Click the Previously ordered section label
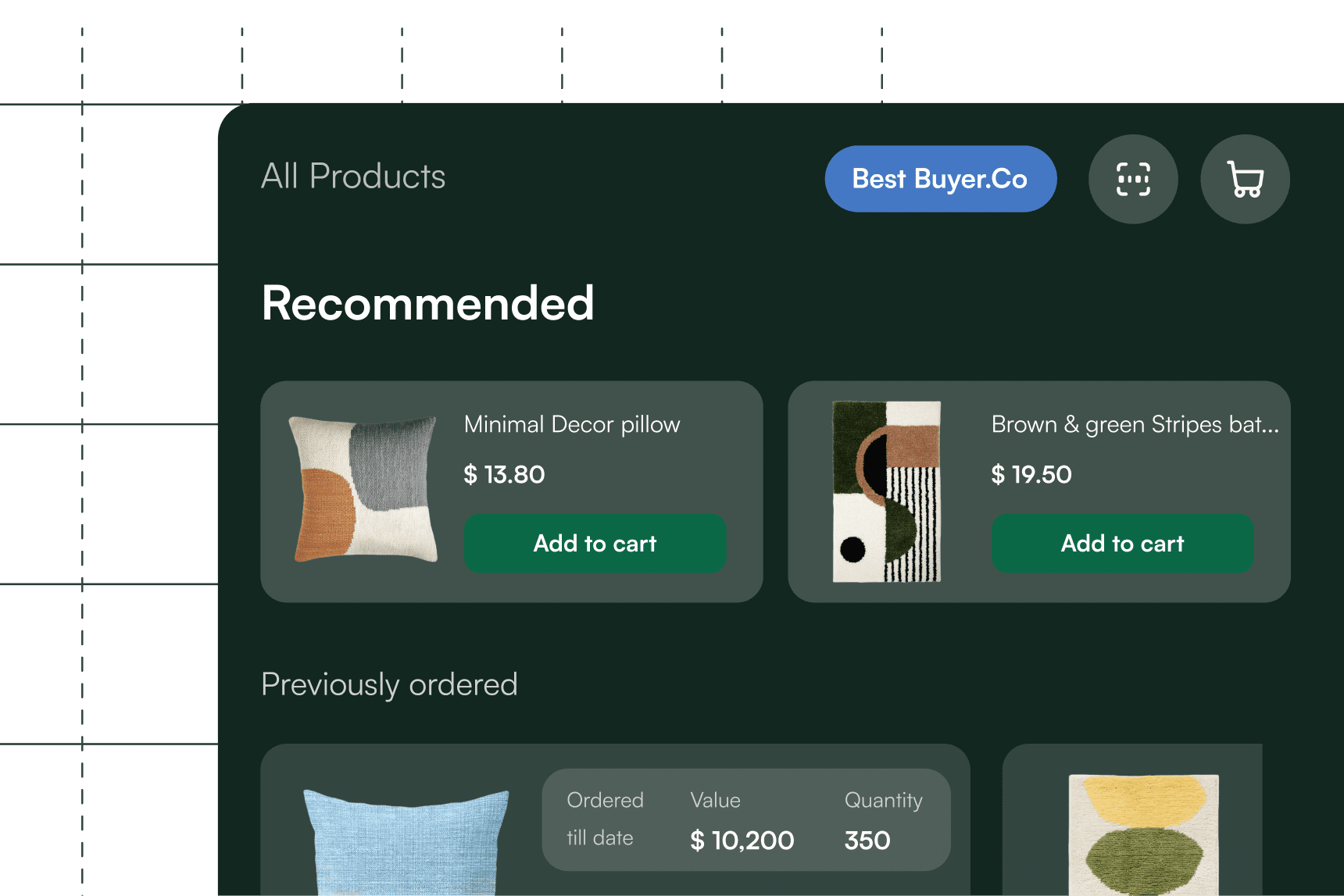This screenshot has height=896, width=1344. pyautogui.click(x=389, y=684)
